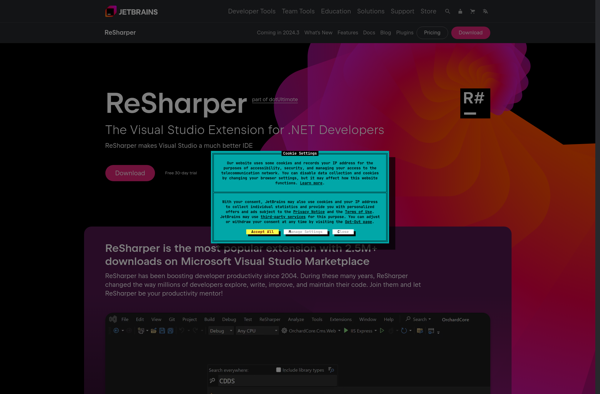Open third-party services link

(283, 217)
